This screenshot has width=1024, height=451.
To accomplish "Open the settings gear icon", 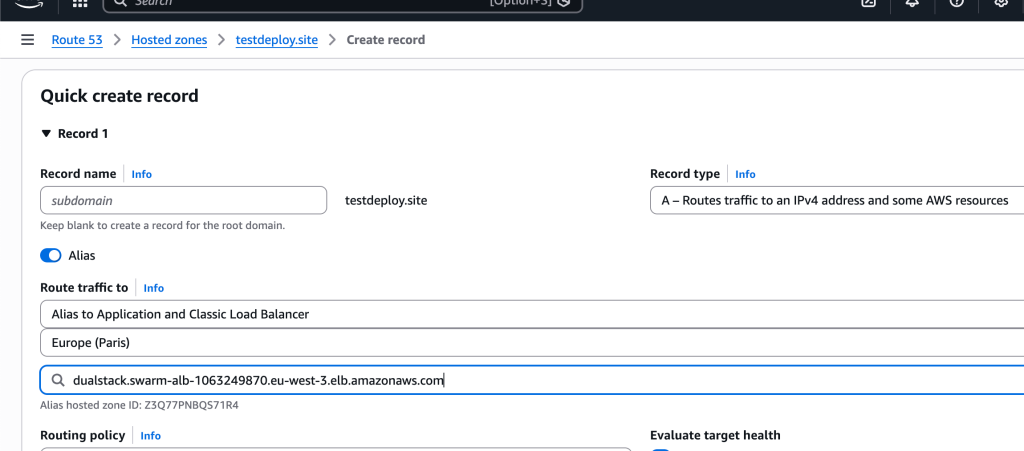I will pos(1001,3).
